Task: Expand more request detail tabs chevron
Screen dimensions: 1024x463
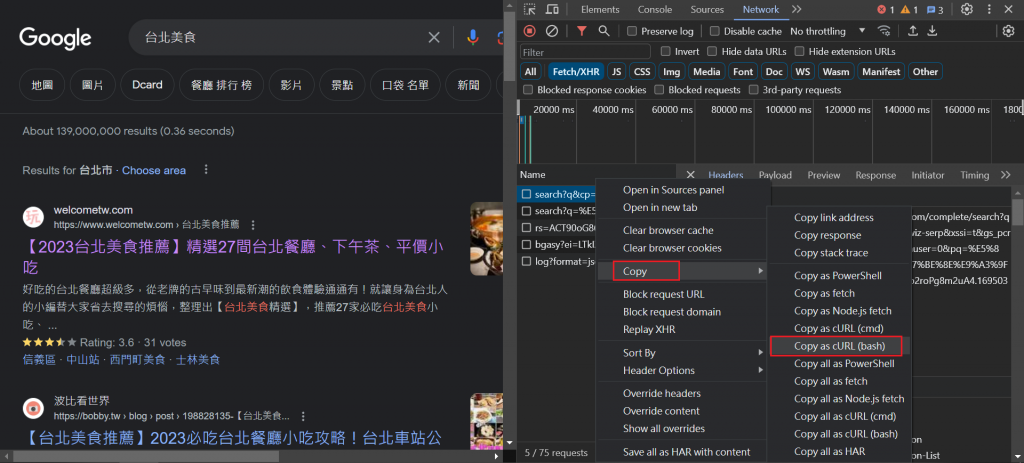Action: click(1006, 175)
